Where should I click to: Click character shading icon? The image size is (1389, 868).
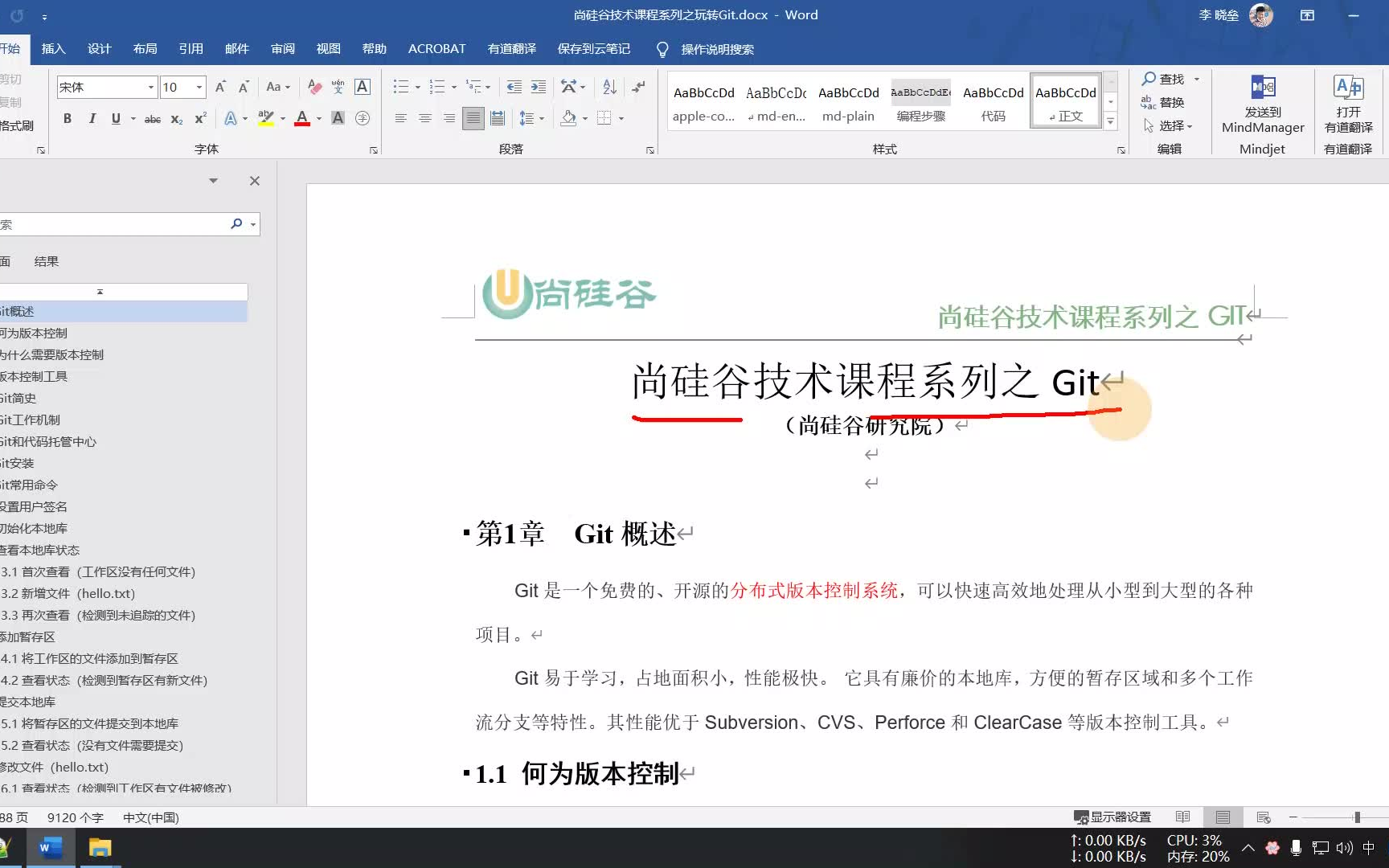coord(338,118)
